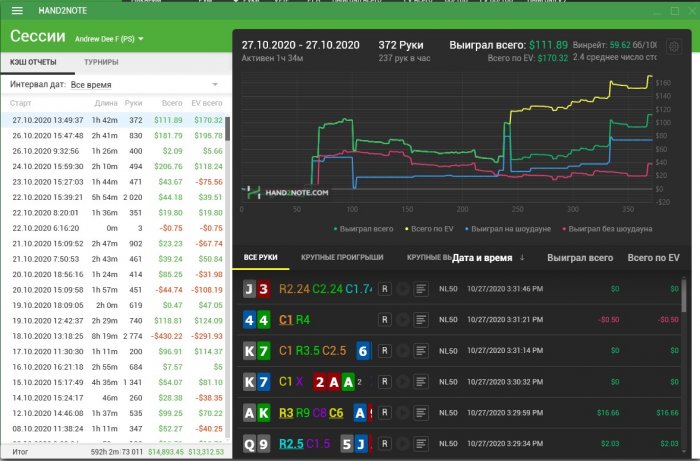The image size is (700, 461).
Task: Sort sessions by Длина column header
Action: click(106, 103)
